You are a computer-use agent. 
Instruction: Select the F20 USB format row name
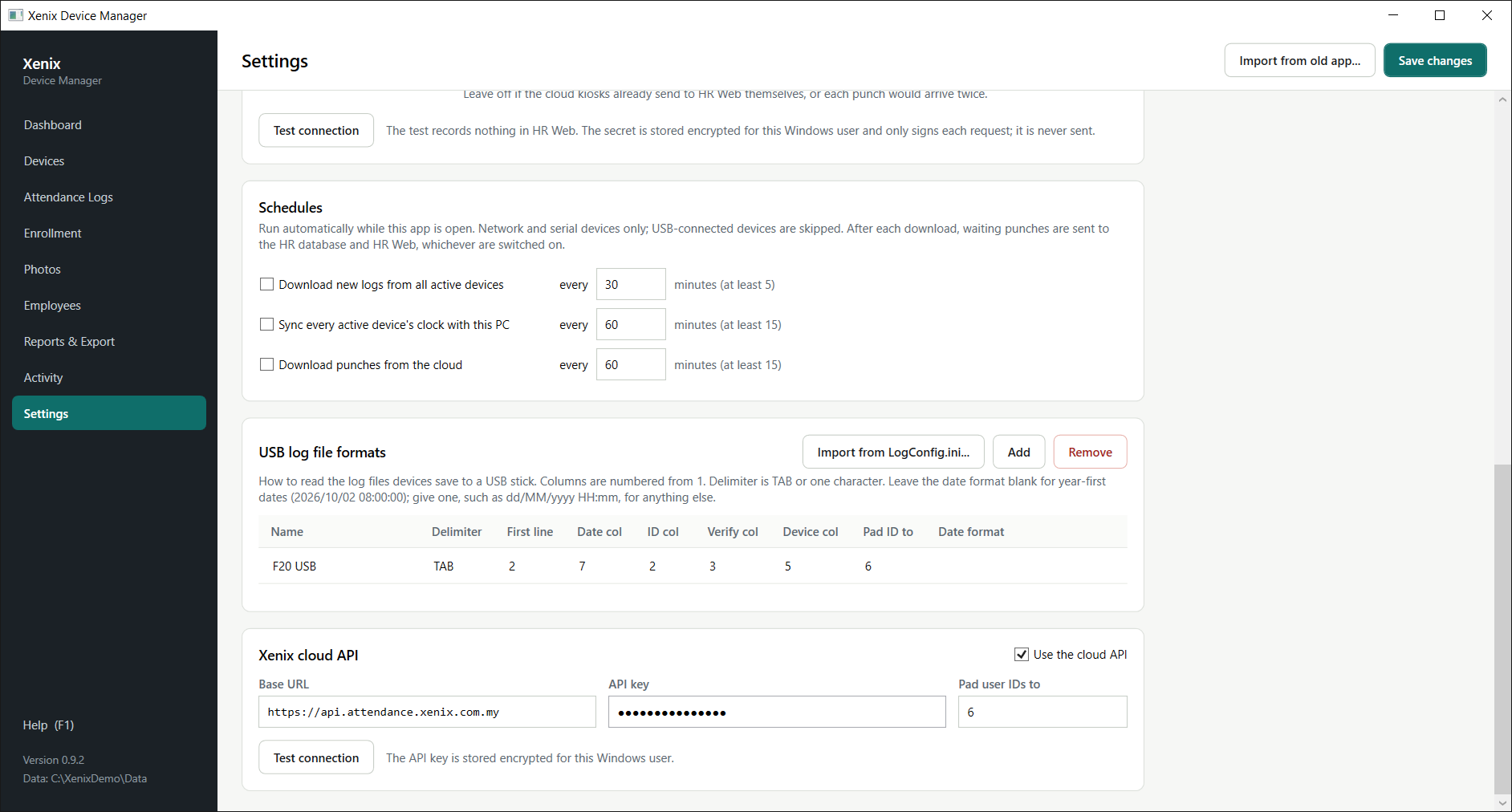pos(295,566)
